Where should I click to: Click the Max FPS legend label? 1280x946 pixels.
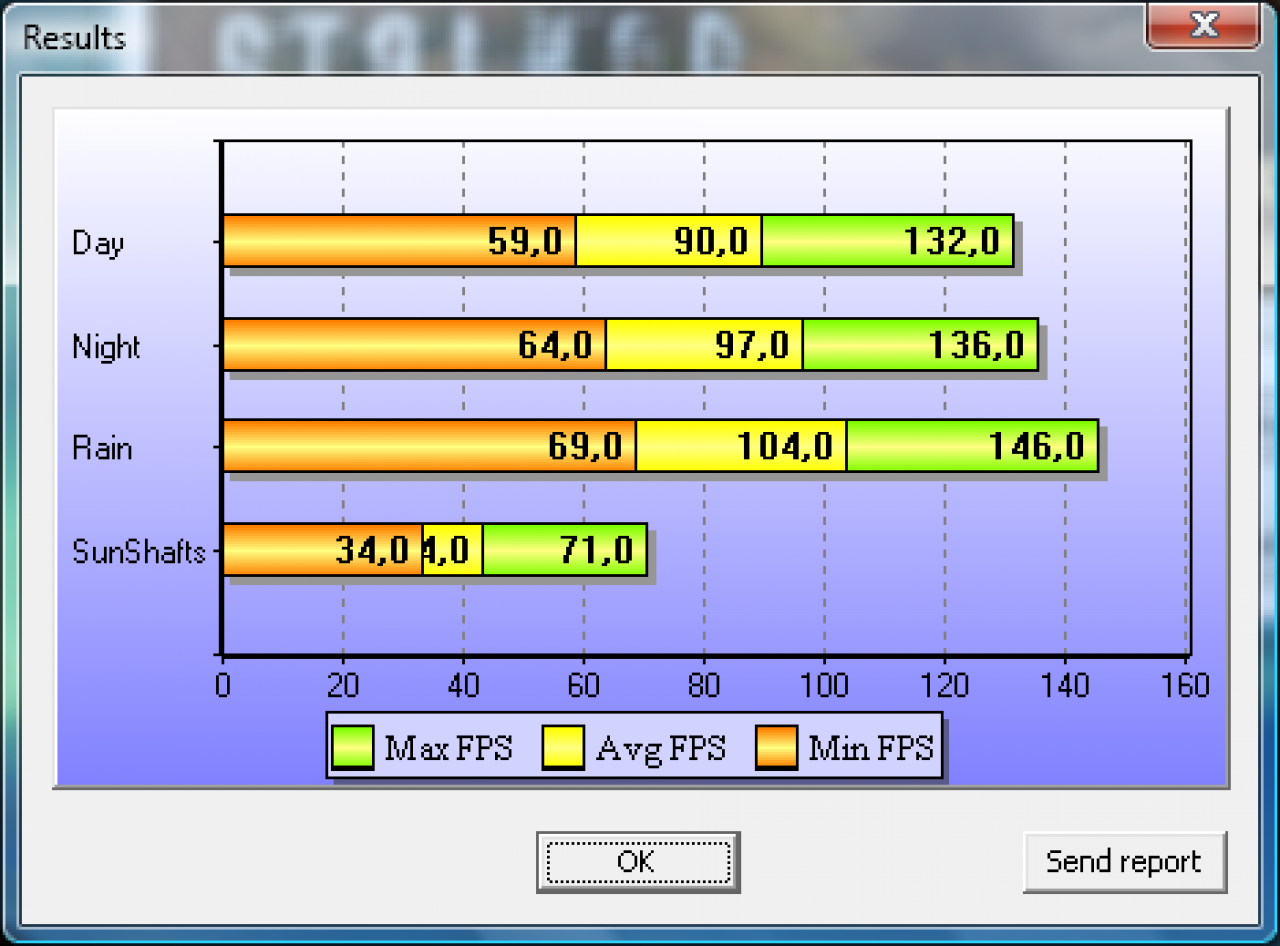tap(448, 748)
